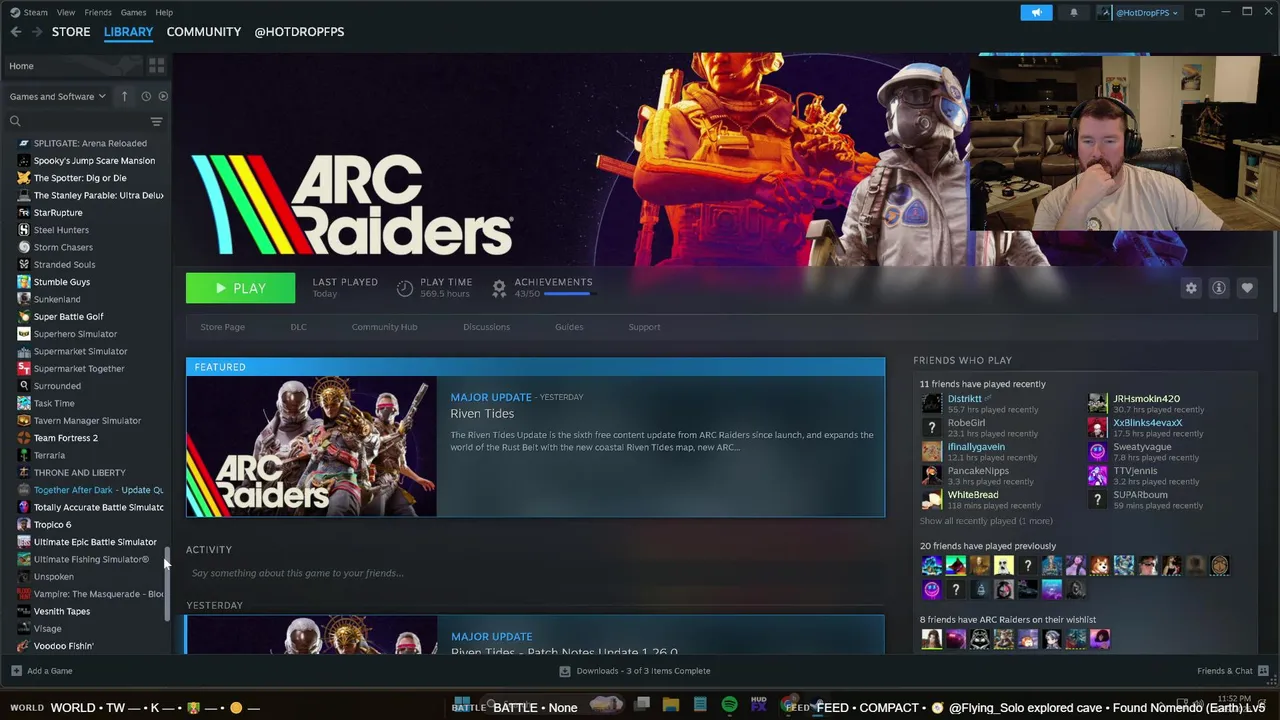
Task: Focus the library search field
Action: pos(78,121)
